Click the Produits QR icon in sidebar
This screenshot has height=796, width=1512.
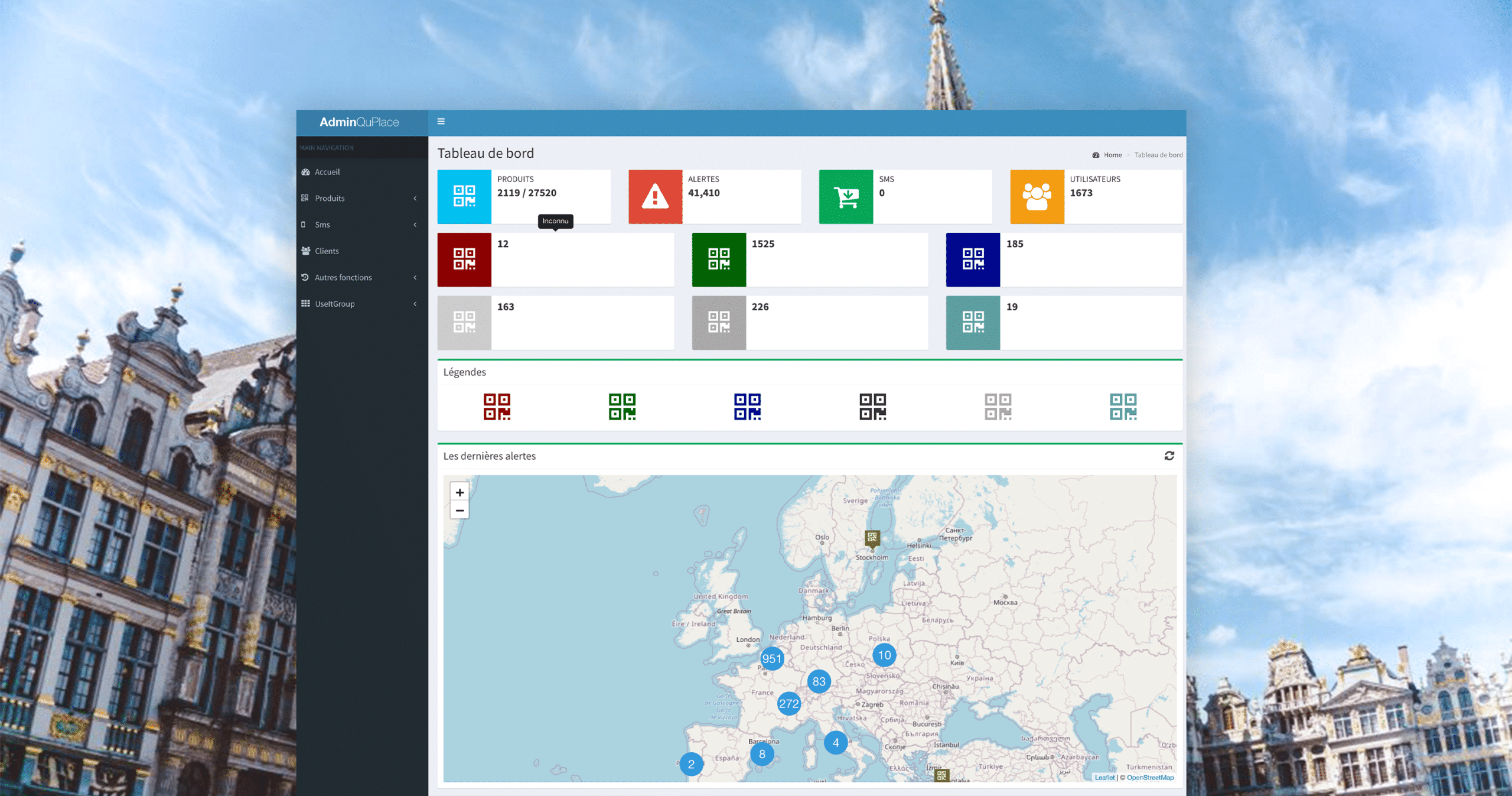coord(305,198)
